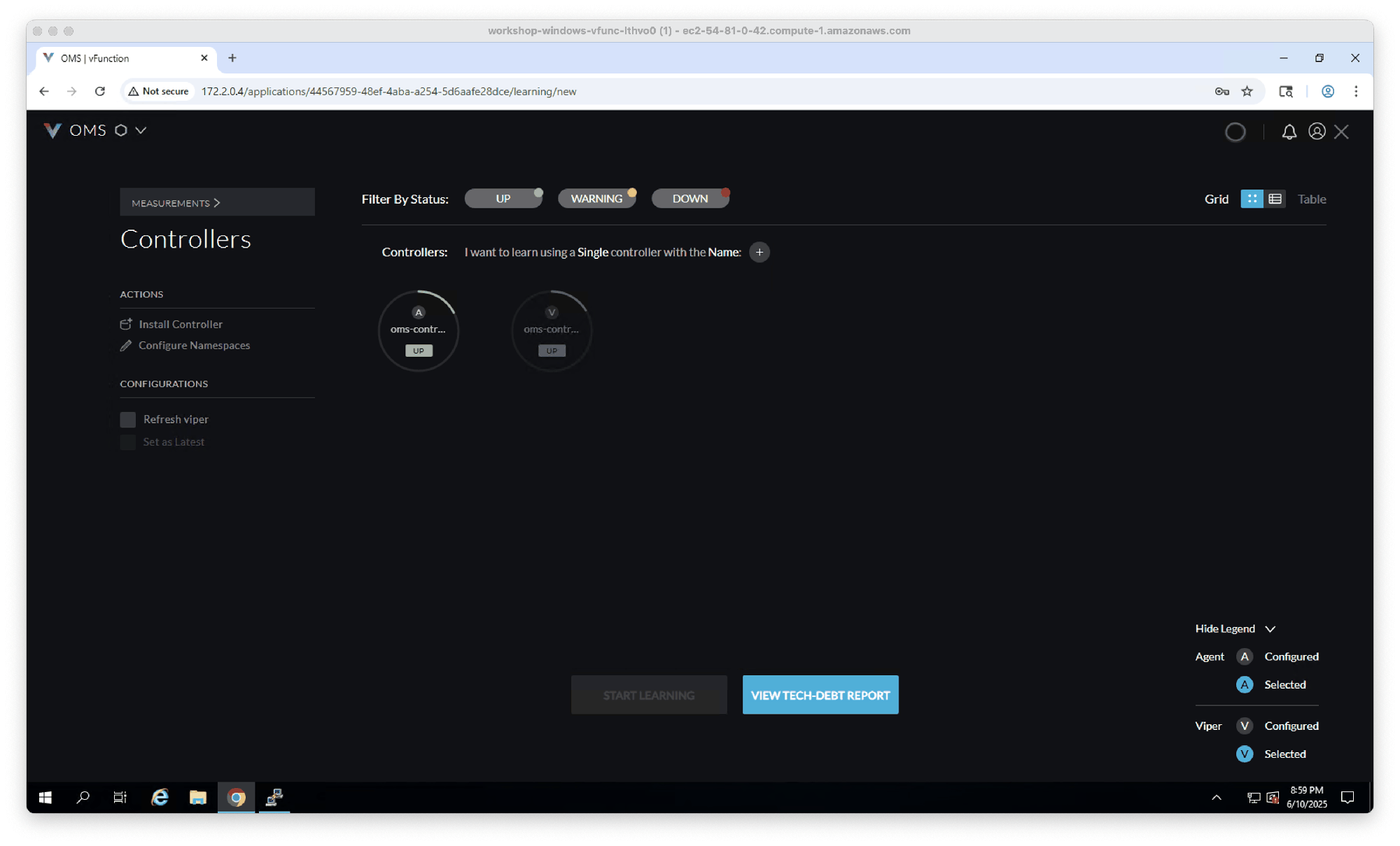The width and height of the screenshot is (1400, 846).
Task: Open the notifications bell icon
Action: coord(1289,132)
